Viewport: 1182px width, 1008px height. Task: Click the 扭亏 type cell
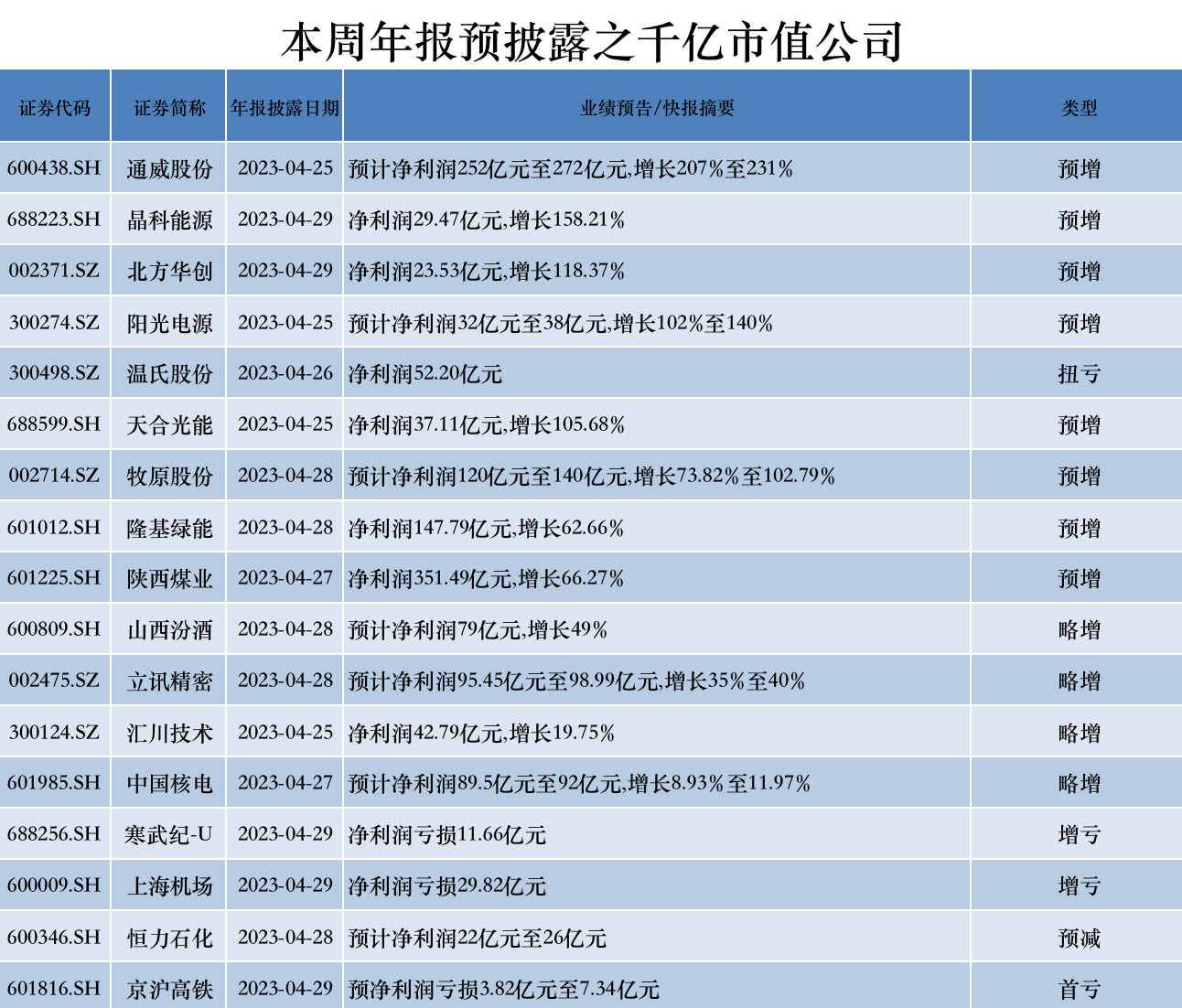(x=1079, y=373)
